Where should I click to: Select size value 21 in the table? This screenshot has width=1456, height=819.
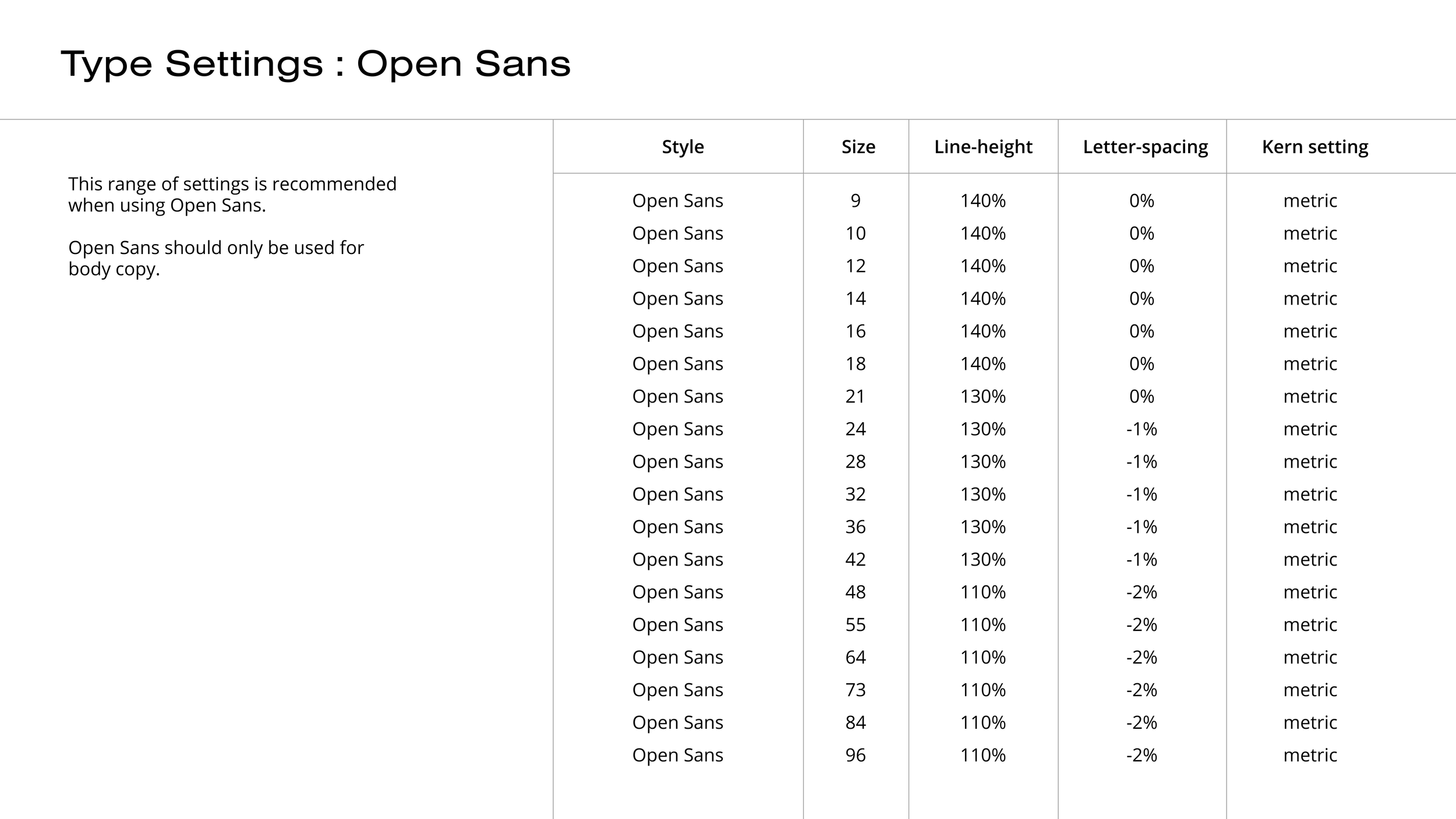point(856,396)
